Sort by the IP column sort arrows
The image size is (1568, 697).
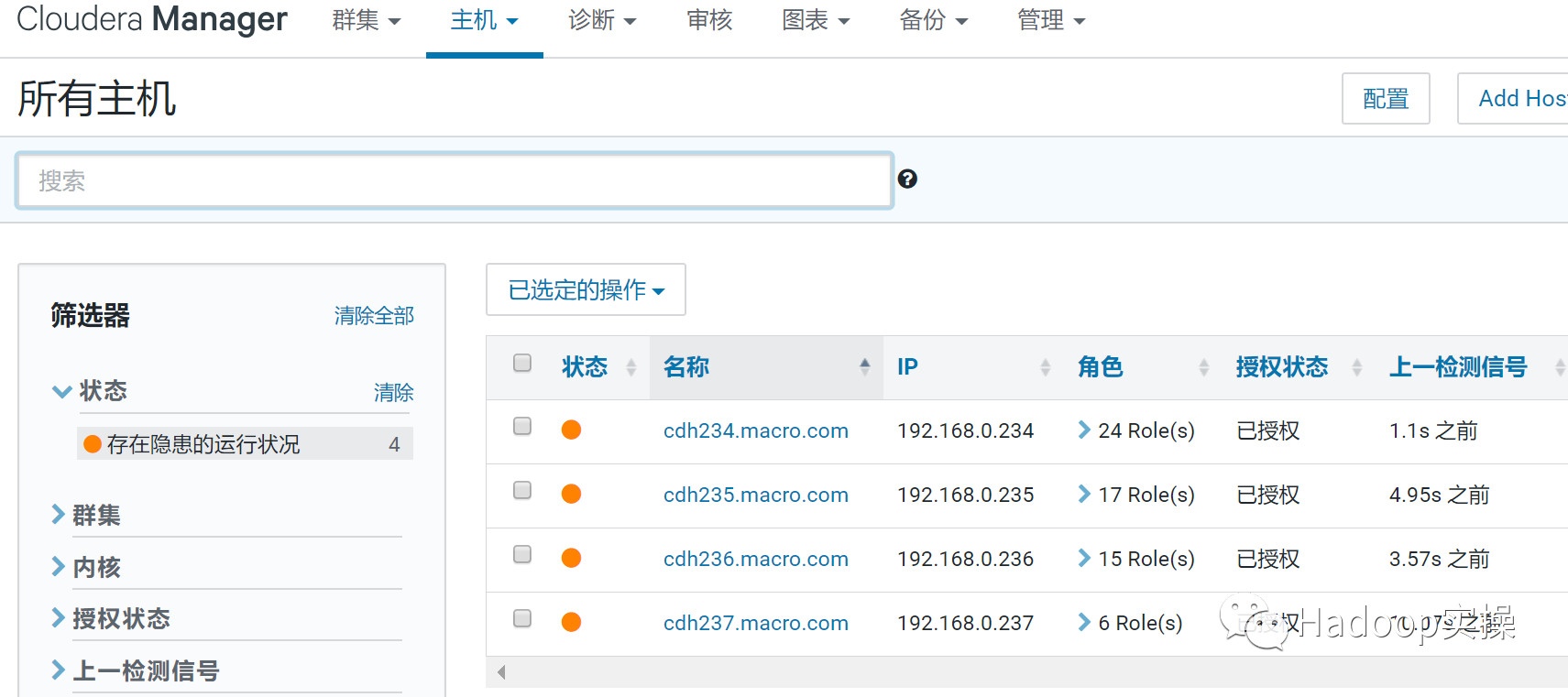1045,367
